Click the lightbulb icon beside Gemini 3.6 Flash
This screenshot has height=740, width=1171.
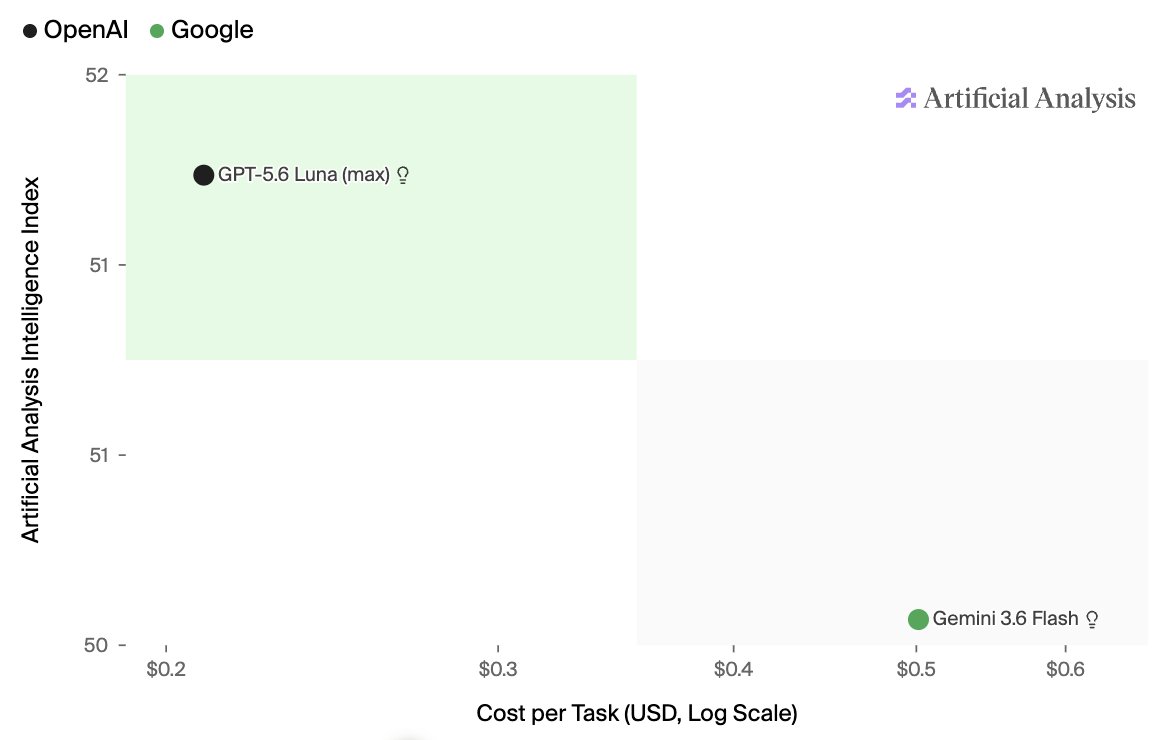(1092, 619)
